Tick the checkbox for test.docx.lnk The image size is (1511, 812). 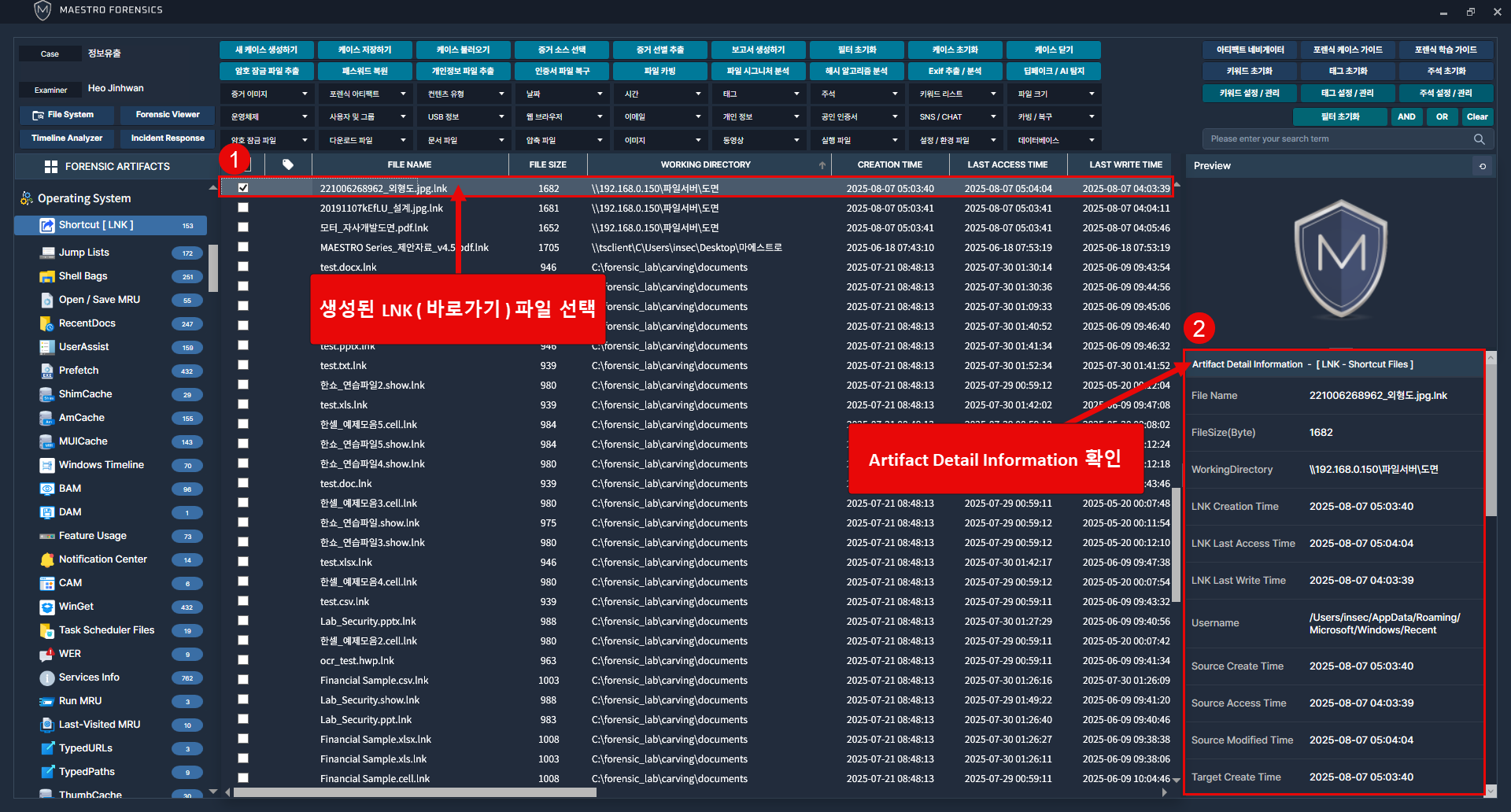243,267
